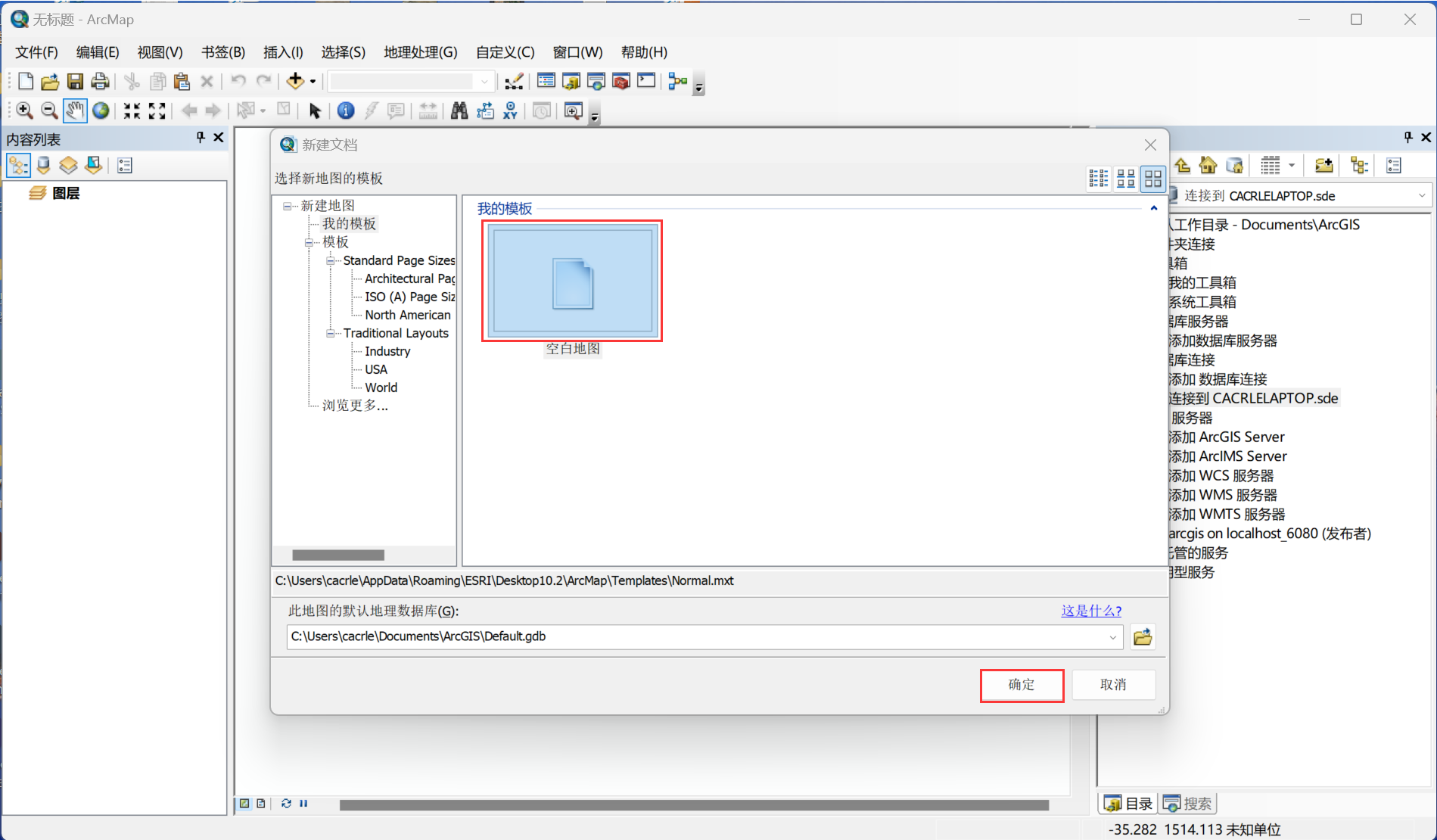
Task: Open Catalog view type dropdown arrow
Action: point(1292,165)
